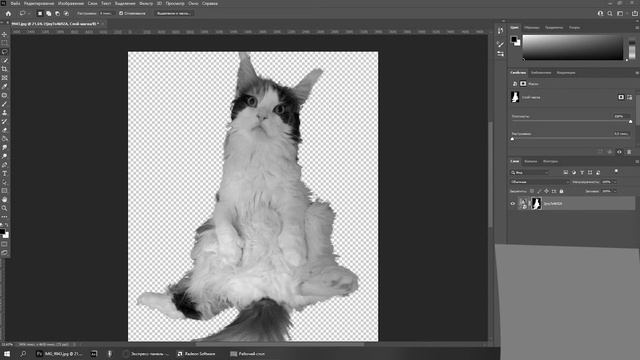The width and height of the screenshot is (640, 360).
Task: Click the Load selection from mask icon
Action: coord(600,152)
